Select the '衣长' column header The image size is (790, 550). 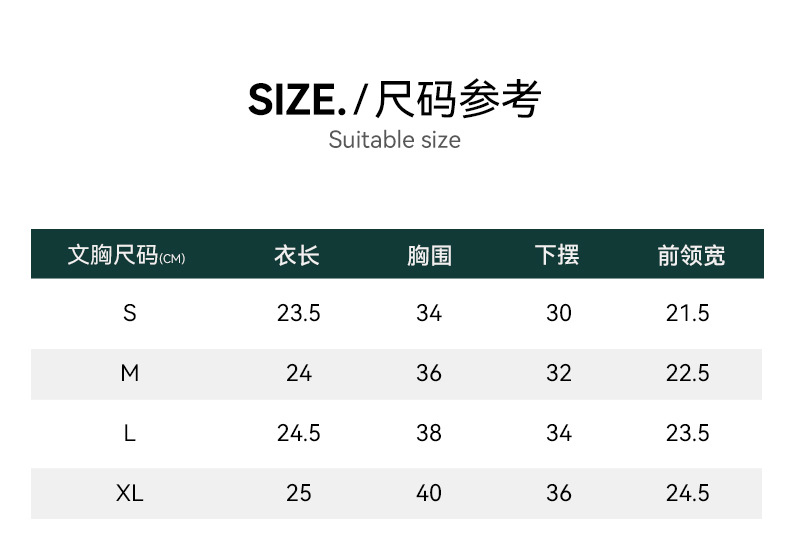pyautogui.click(x=297, y=255)
